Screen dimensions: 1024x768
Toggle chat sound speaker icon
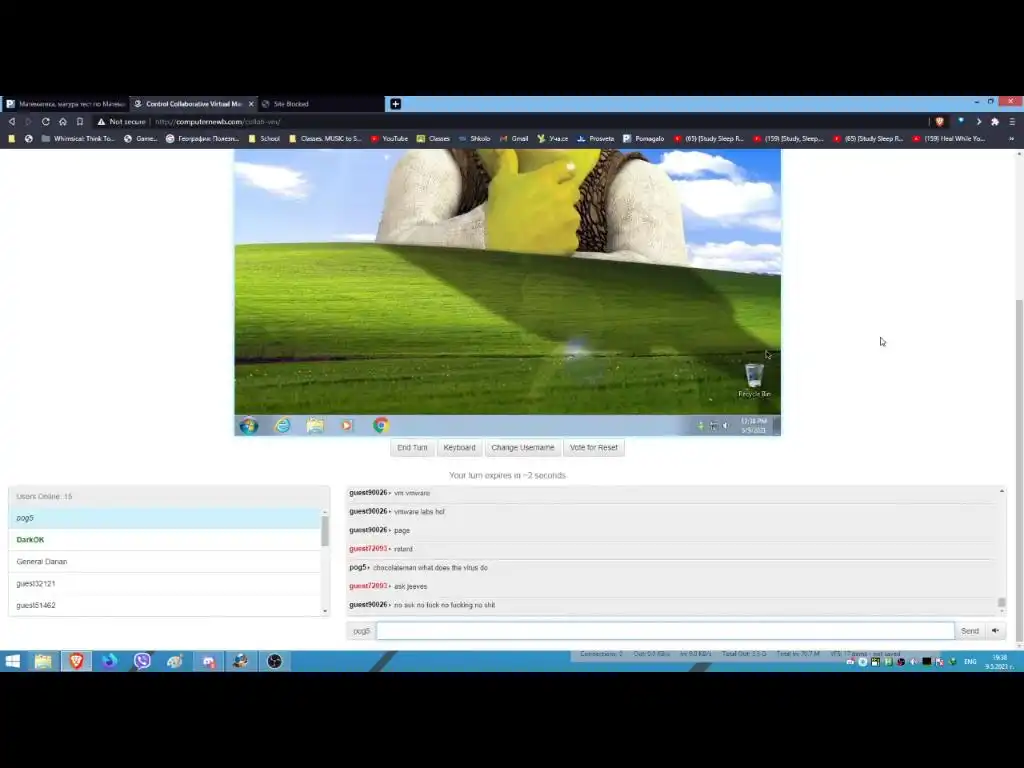(996, 631)
